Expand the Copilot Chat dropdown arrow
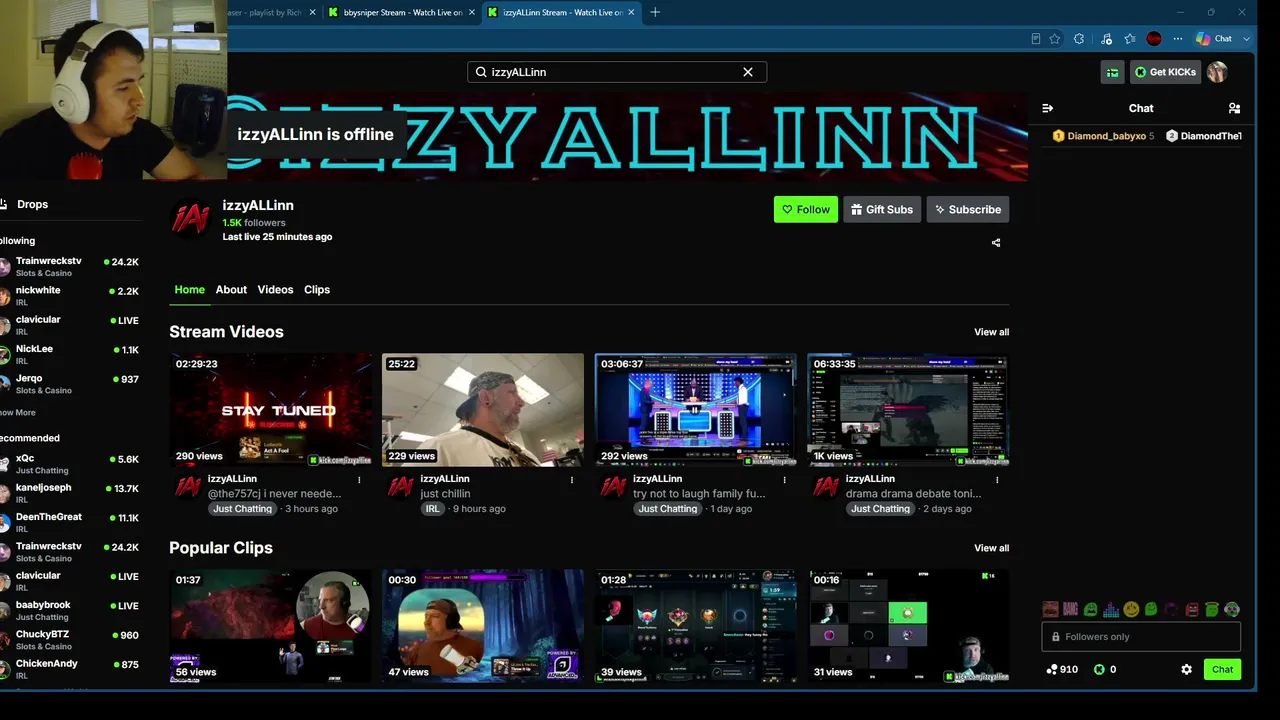 (x=1247, y=39)
